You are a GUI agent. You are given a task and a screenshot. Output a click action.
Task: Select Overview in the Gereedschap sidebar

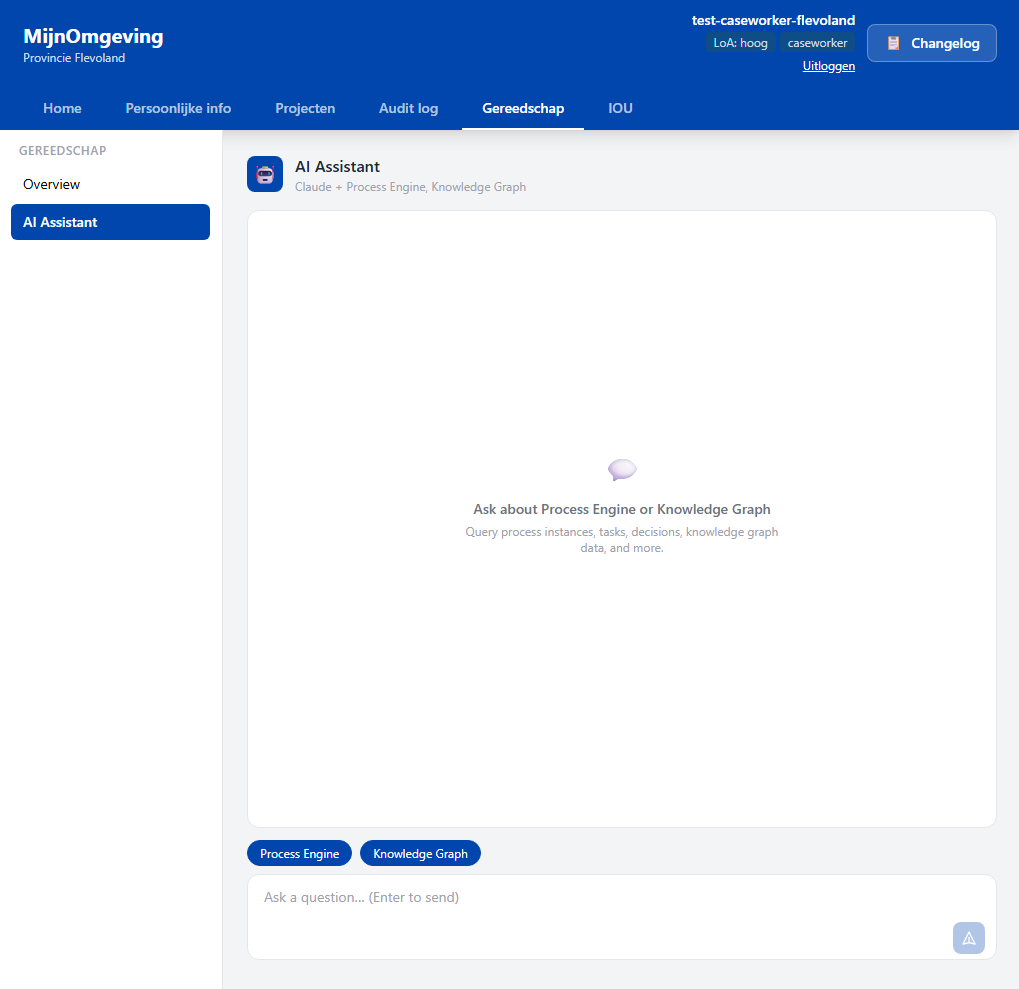(52, 184)
